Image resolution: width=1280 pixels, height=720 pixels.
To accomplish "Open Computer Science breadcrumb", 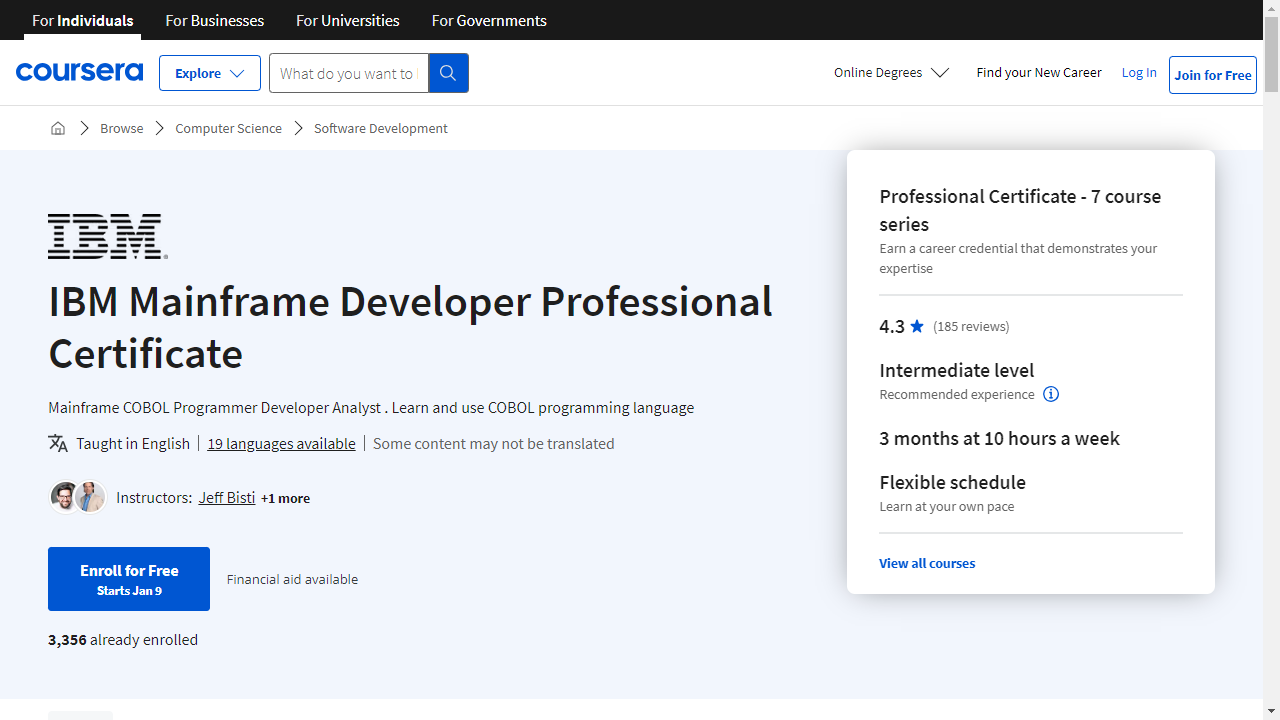I will [229, 128].
